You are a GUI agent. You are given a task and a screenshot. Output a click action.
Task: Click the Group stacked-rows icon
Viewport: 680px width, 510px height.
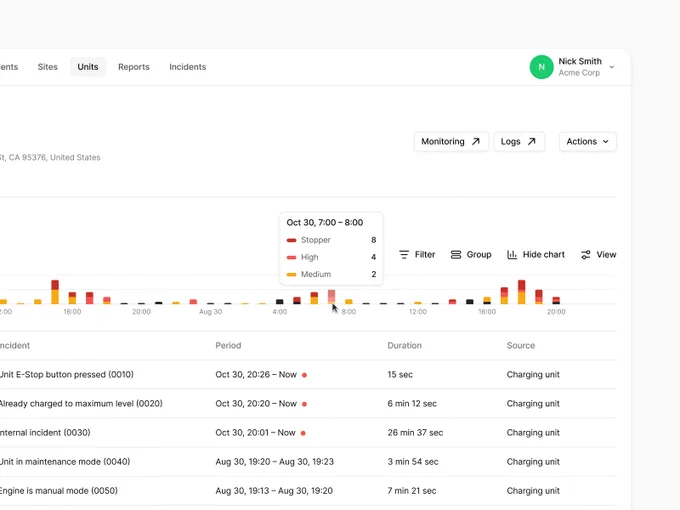click(456, 255)
